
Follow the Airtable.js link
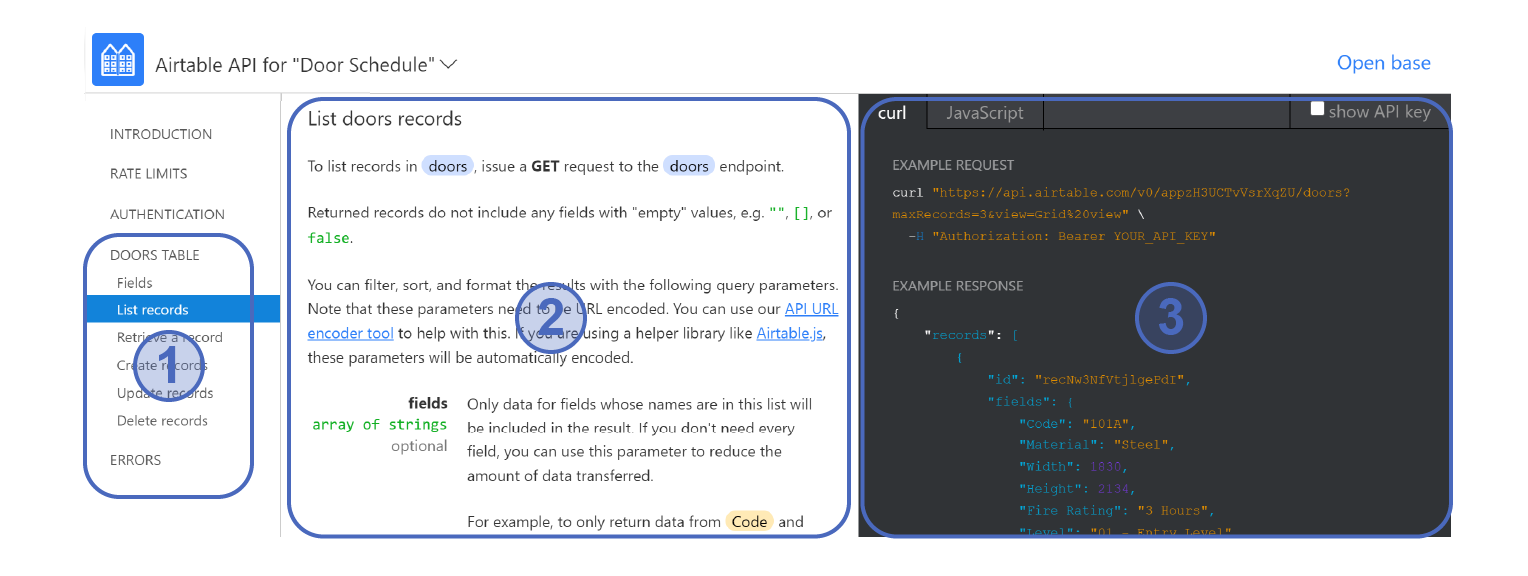[x=790, y=334]
